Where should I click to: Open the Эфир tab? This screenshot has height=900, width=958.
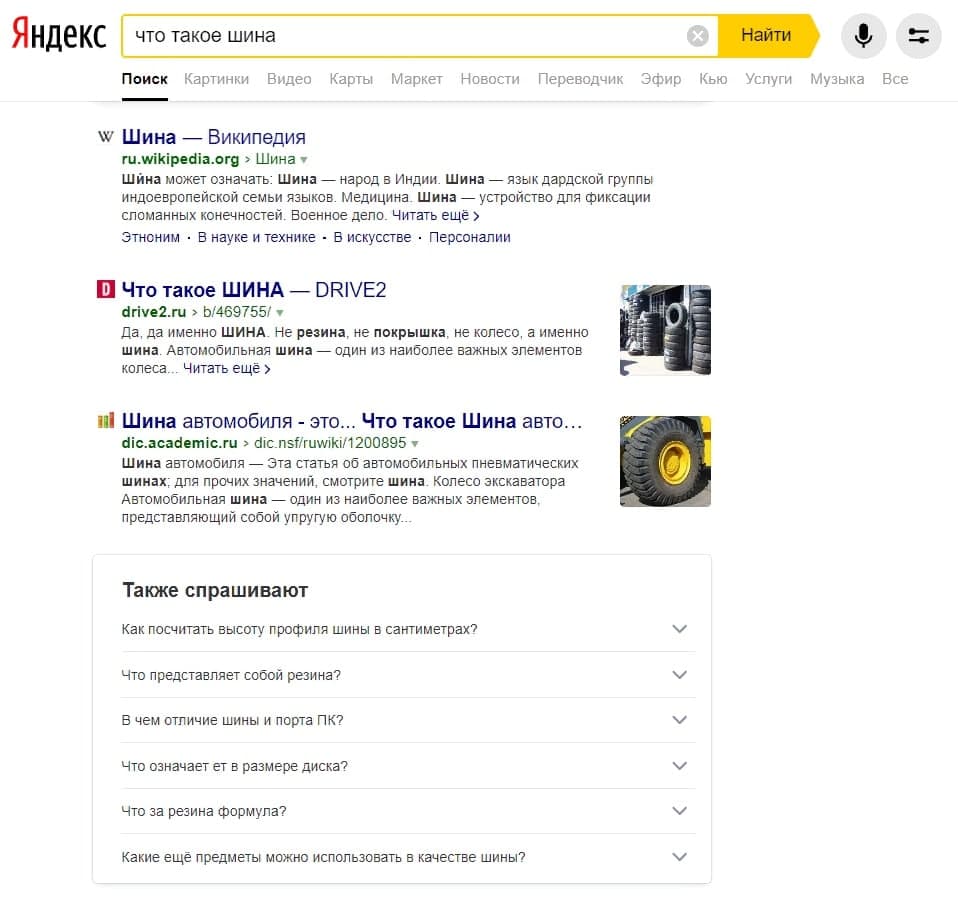(x=660, y=79)
